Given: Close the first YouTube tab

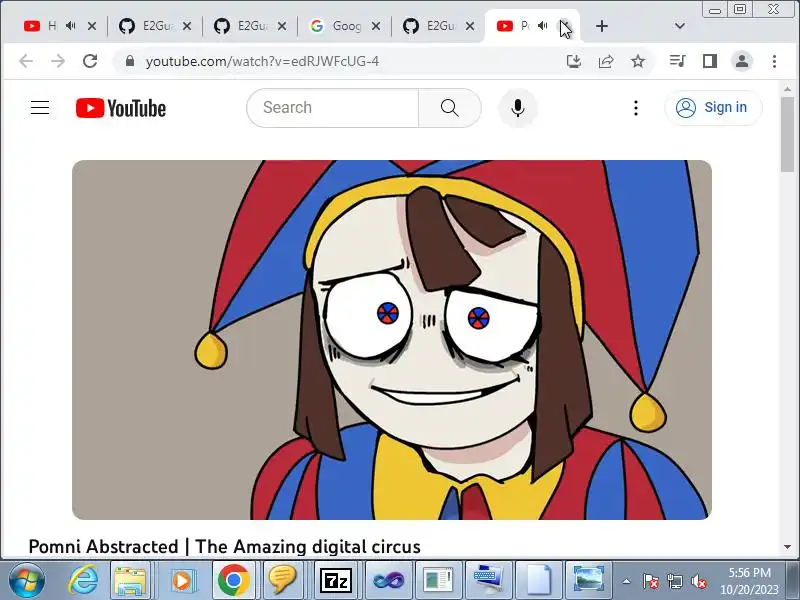Looking at the screenshot, I should [92, 26].
